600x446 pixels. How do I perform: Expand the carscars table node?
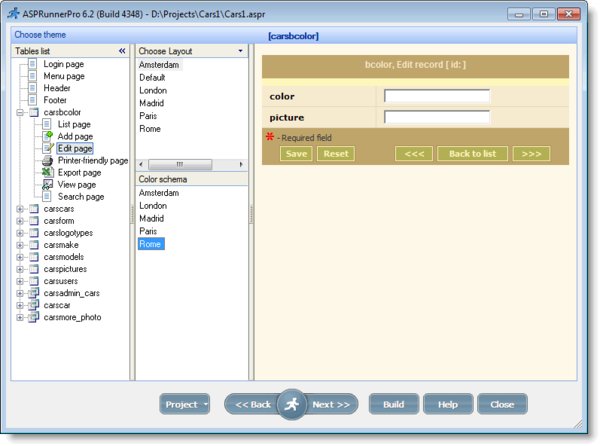[x=20, y=209]
